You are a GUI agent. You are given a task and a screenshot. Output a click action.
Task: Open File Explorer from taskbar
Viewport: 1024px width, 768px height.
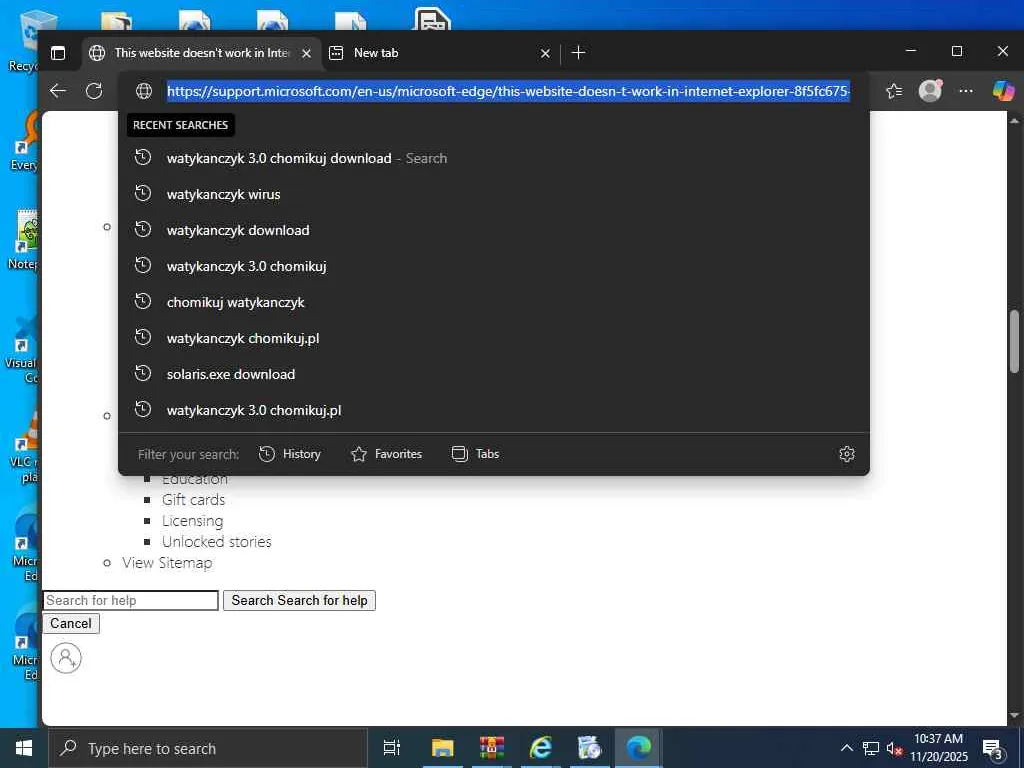pyautogui.click(x=442, y=748)
